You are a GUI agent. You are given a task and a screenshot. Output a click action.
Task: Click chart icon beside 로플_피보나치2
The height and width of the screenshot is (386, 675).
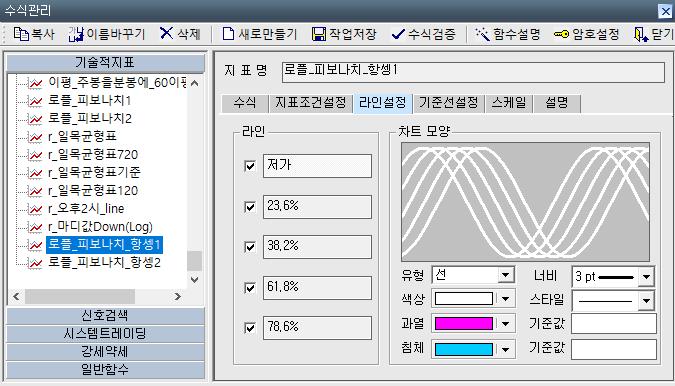click(35, 119)
